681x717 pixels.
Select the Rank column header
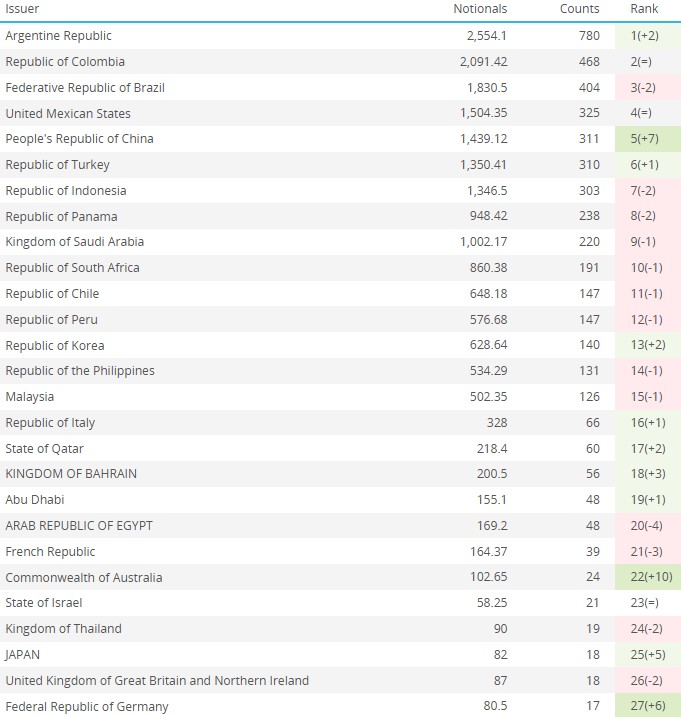click(x=644, y=9)
